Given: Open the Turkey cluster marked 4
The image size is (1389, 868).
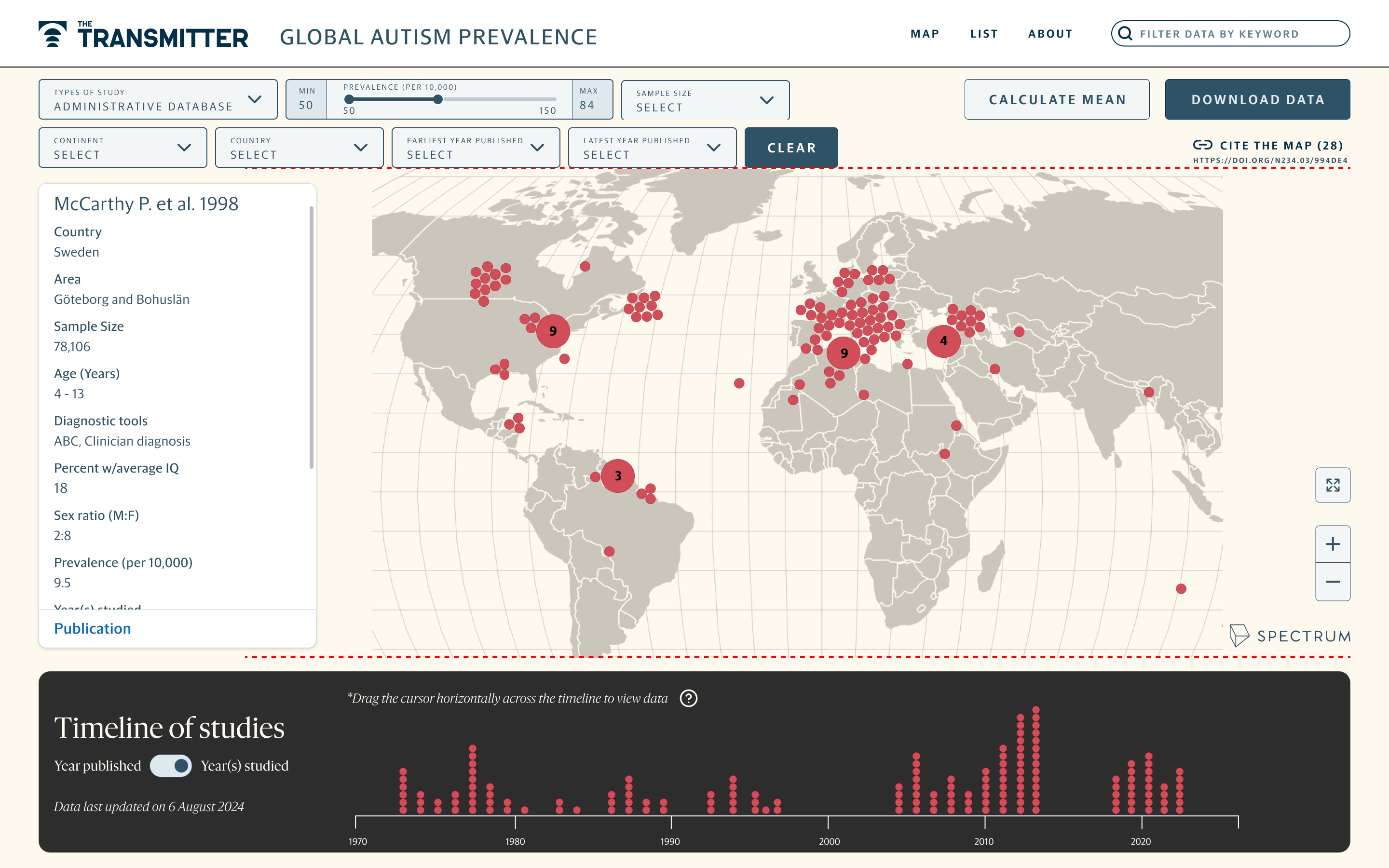Looking at the screenshot, I should 943,341.
